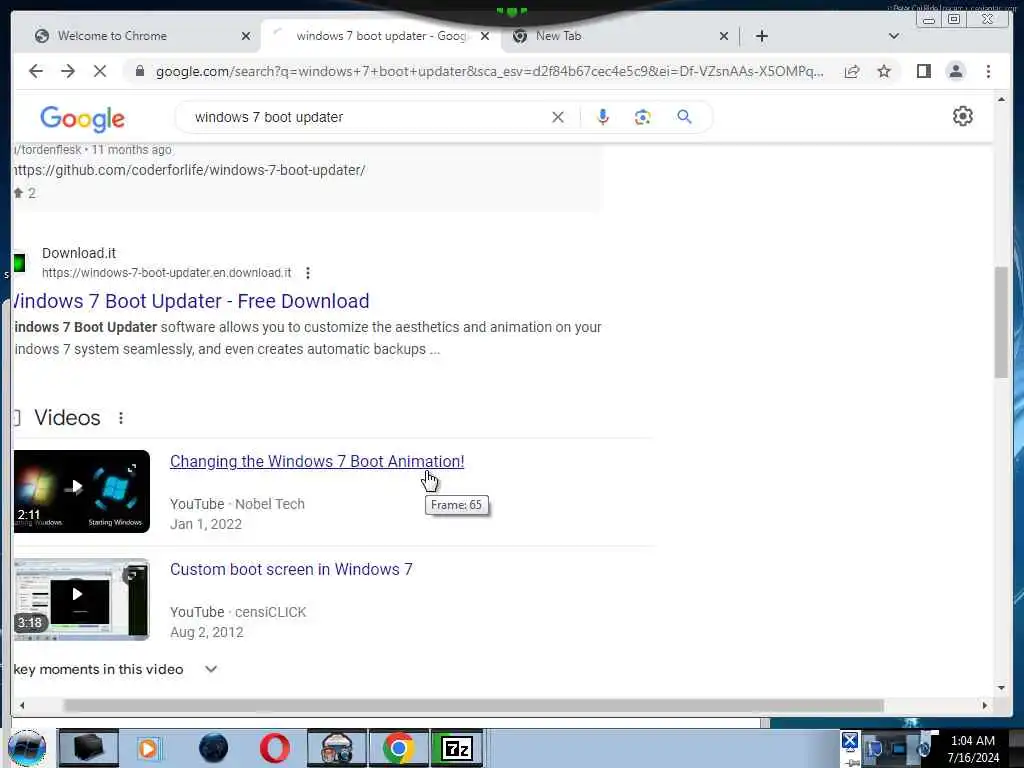Share this page using the share icon
This screenshot has height=768, width=1024.
point(852,71)
